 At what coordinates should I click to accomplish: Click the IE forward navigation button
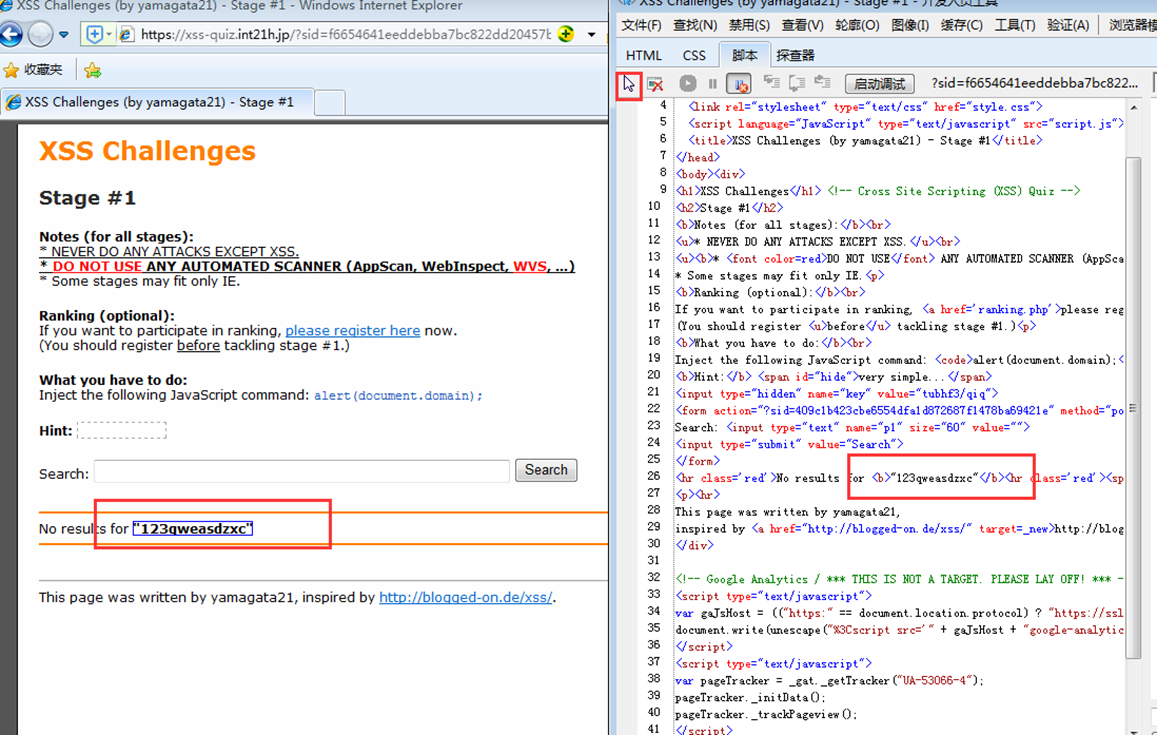(40, 34)
